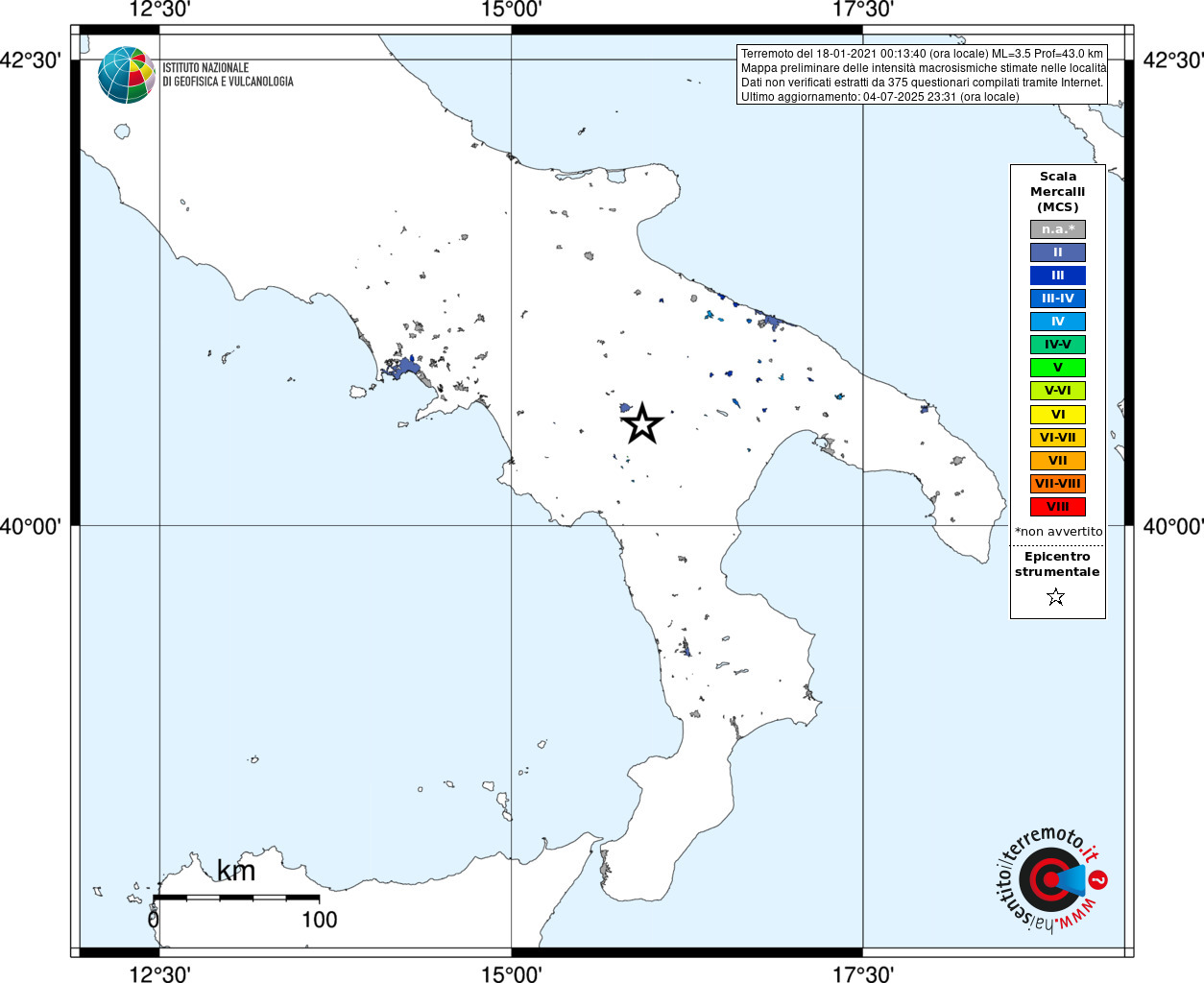1204x983 pixels.
Task: Select the orange VII legend swatch
Action: [x=1057, y=461]
